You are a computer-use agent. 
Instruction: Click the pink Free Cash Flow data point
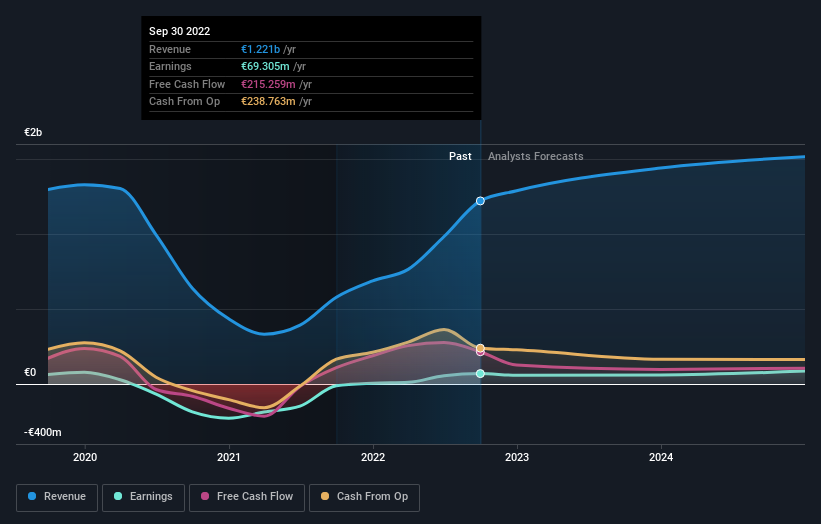[480, 352]
